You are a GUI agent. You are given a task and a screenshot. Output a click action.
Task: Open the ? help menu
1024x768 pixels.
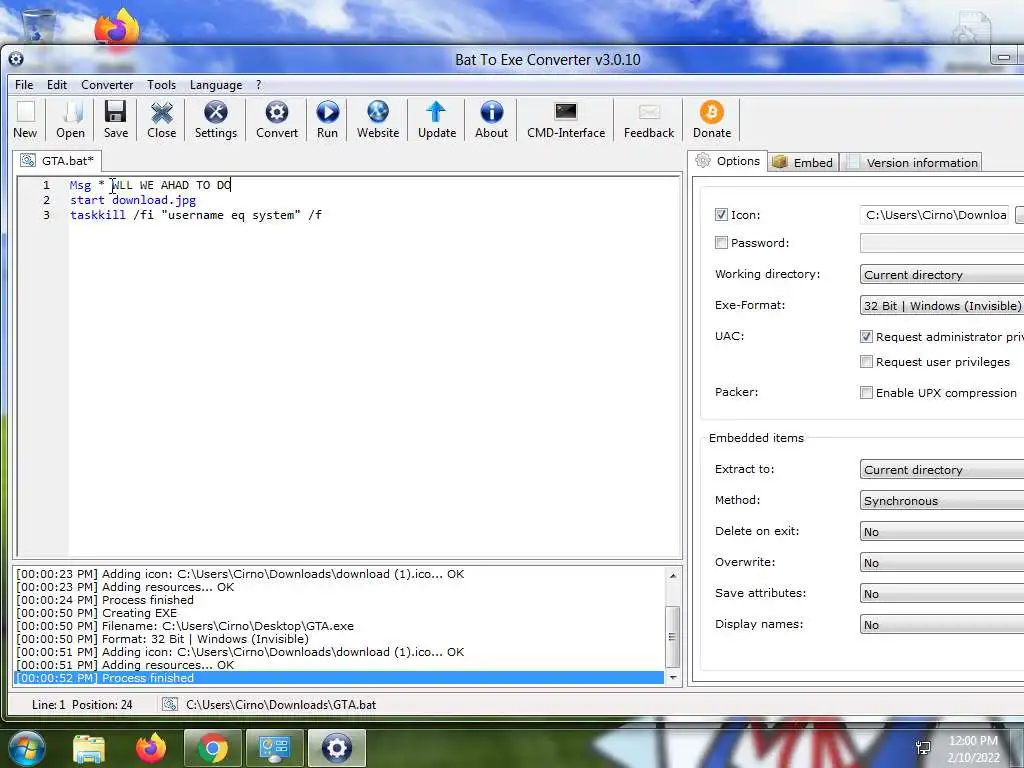(259, 85)
